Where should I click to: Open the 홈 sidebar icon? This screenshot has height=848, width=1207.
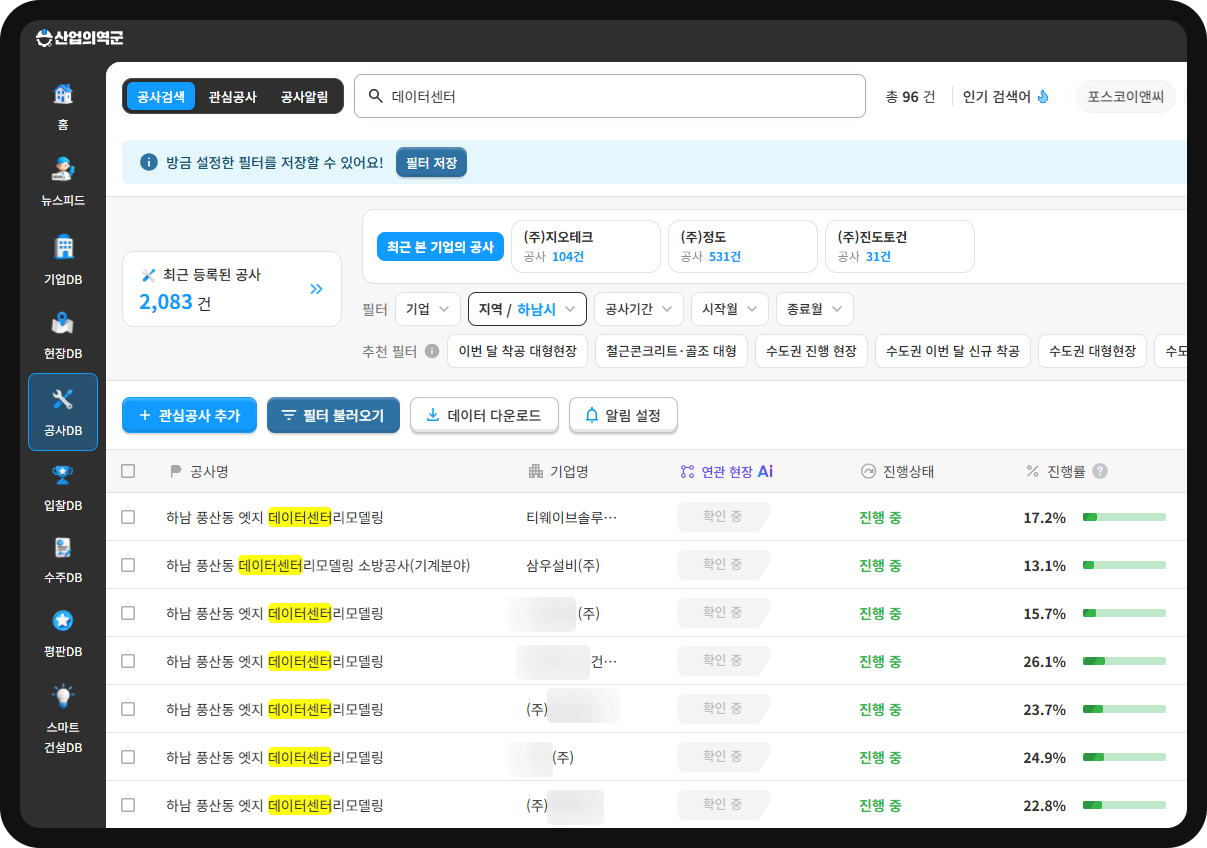point(63,107)
